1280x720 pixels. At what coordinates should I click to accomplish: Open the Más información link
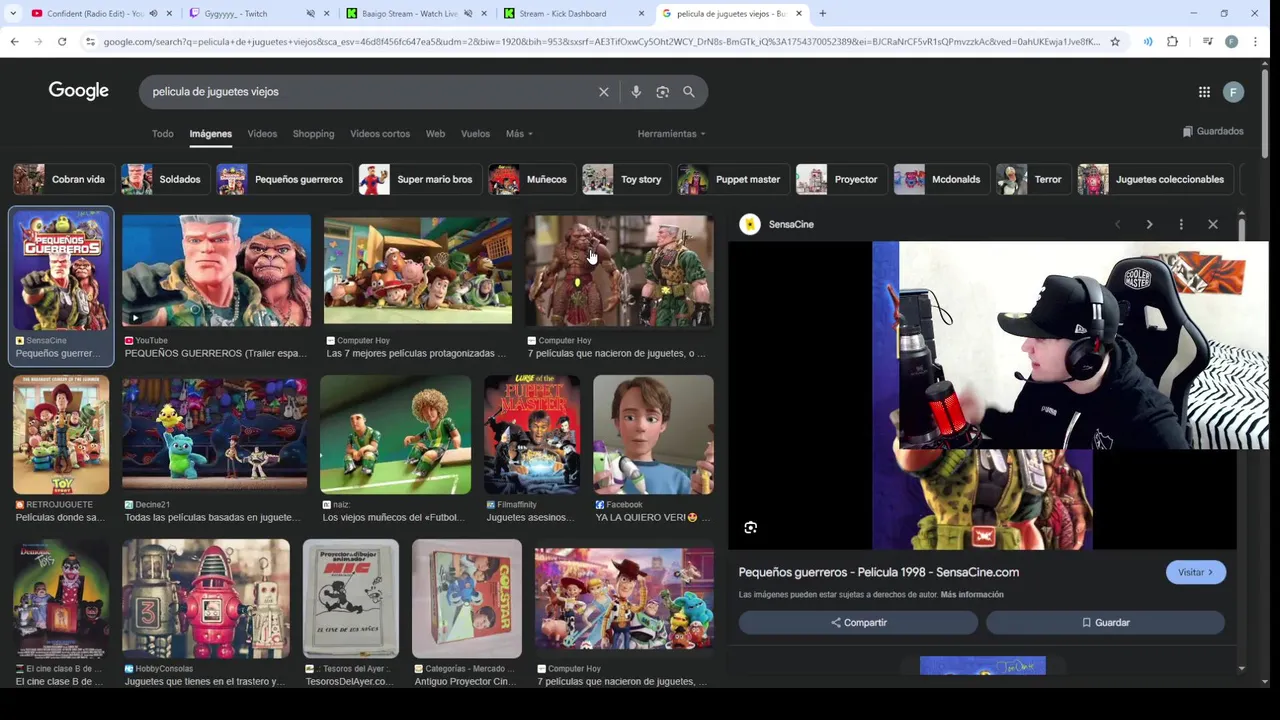click(x=972, y=594)
